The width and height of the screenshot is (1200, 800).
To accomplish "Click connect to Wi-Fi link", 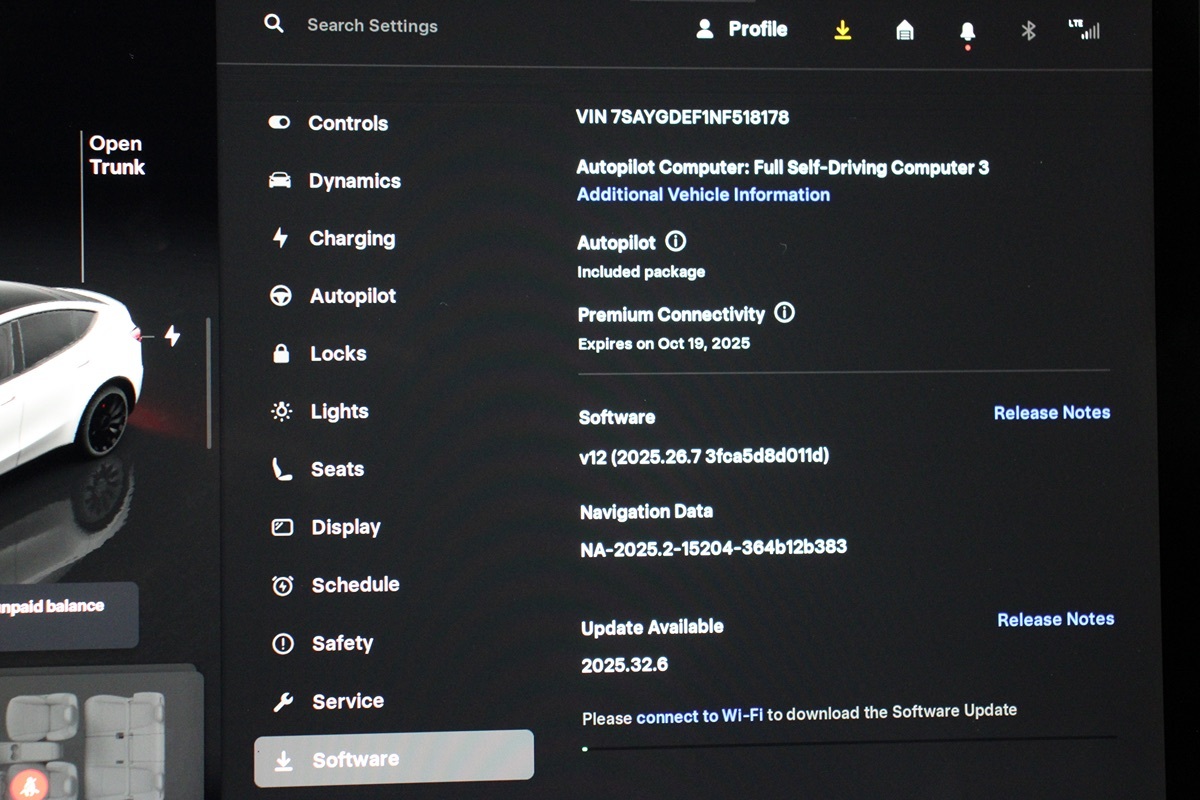I will point(699,716).
